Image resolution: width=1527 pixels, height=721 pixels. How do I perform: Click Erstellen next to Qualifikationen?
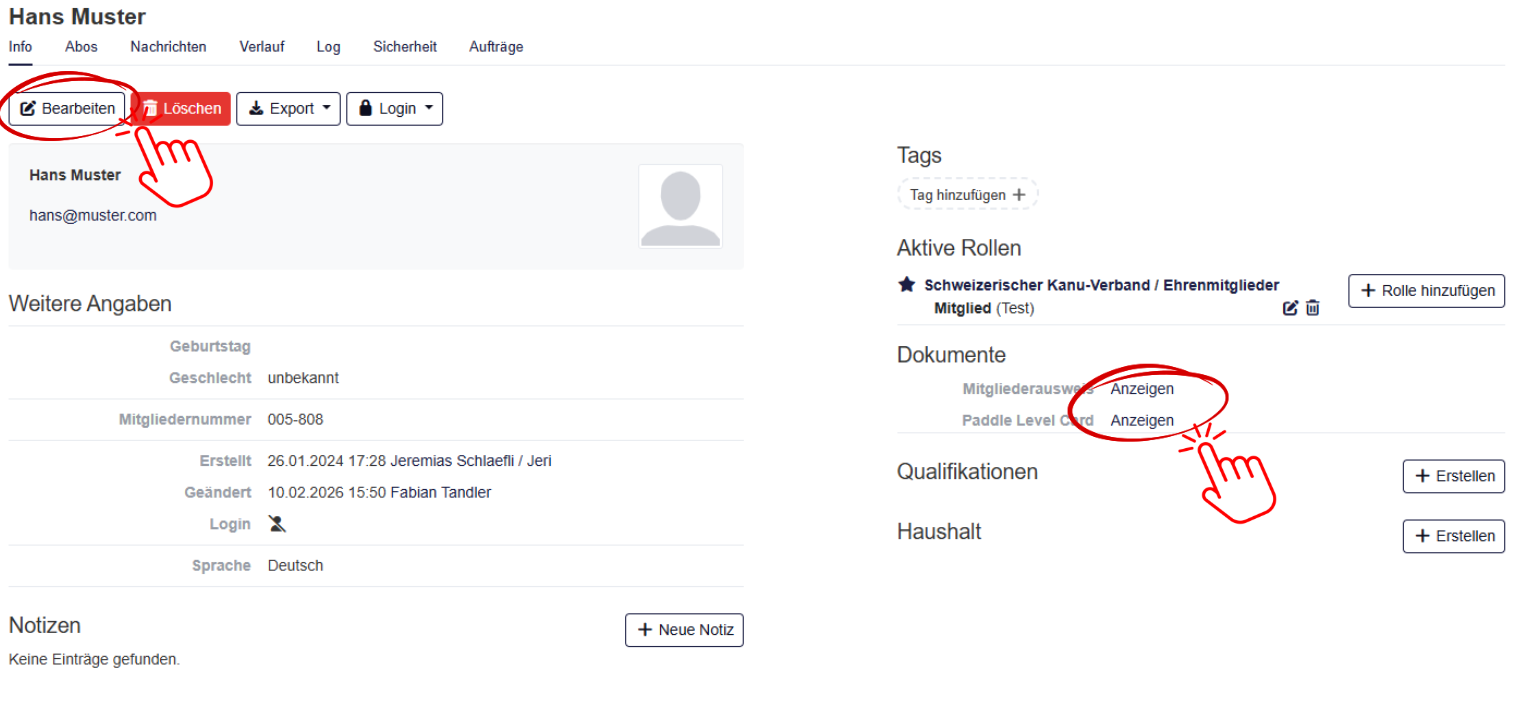(x=1453, y=477)
